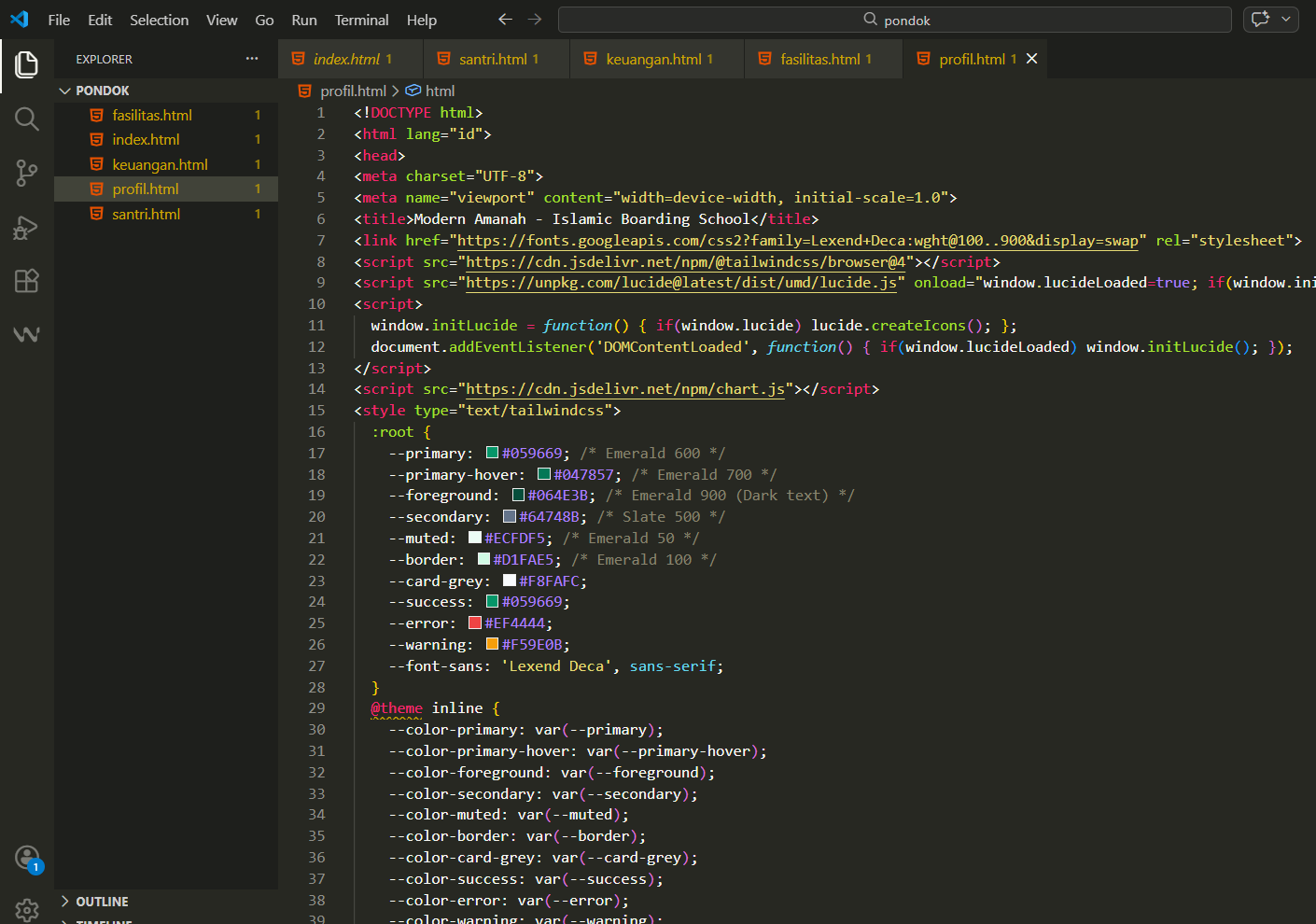The height and width of the screenshot is (924, 1316).
Task: Open the chat dropdown arrow in title bar
Action: pos(1286,20)
